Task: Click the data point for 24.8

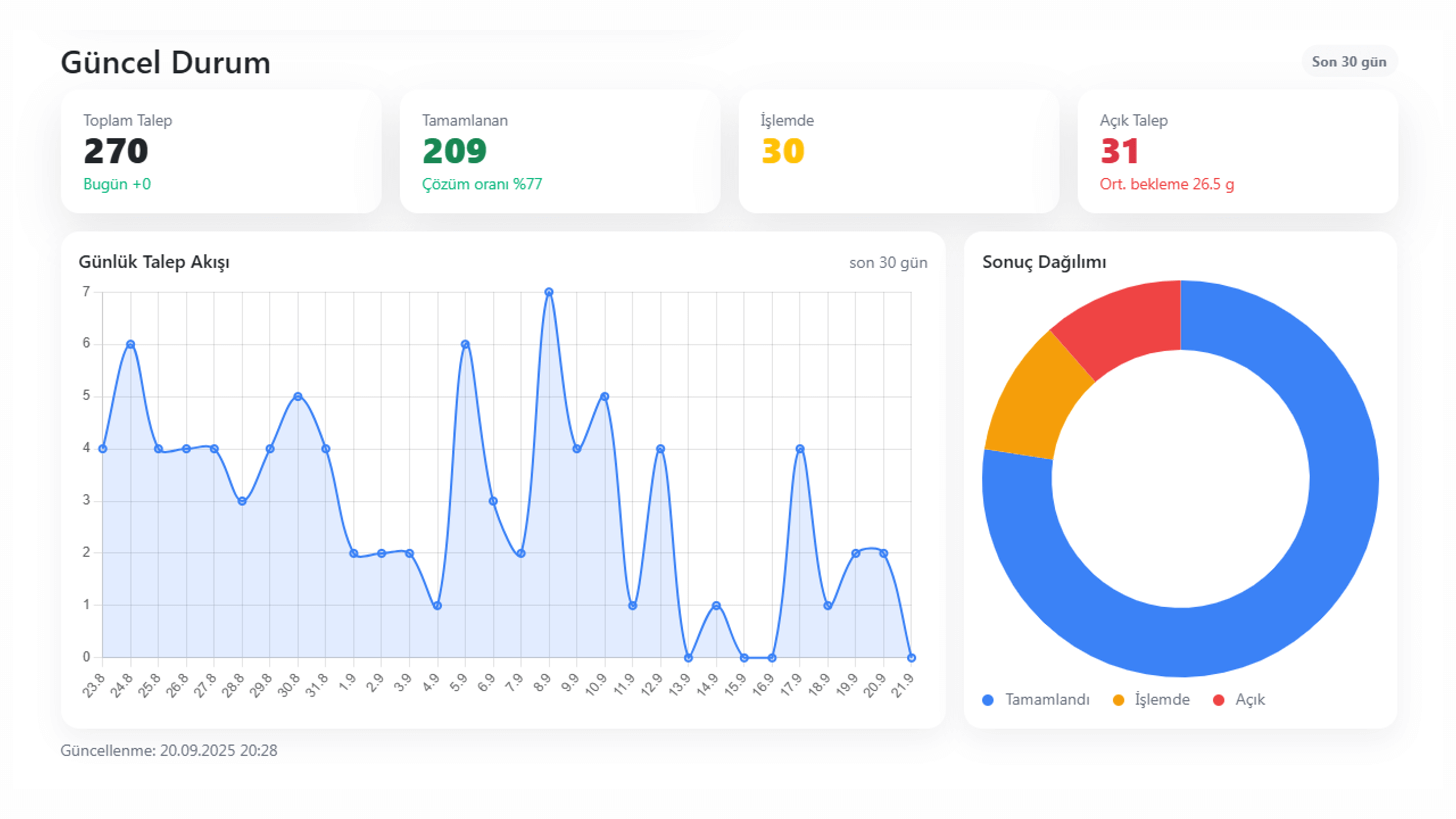Action: click(131, 344)
